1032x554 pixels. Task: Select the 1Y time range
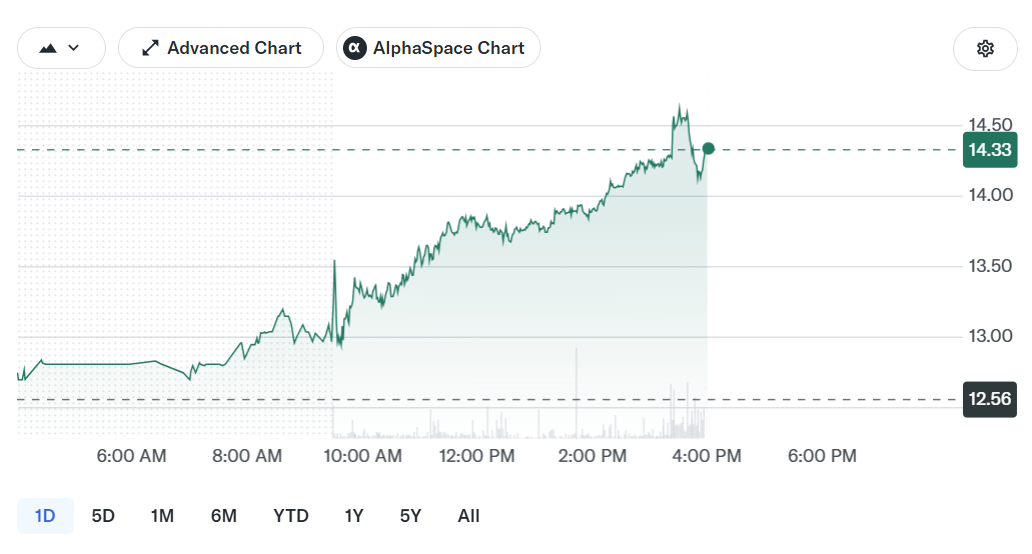pyautogui.click(x=354, y=516)
